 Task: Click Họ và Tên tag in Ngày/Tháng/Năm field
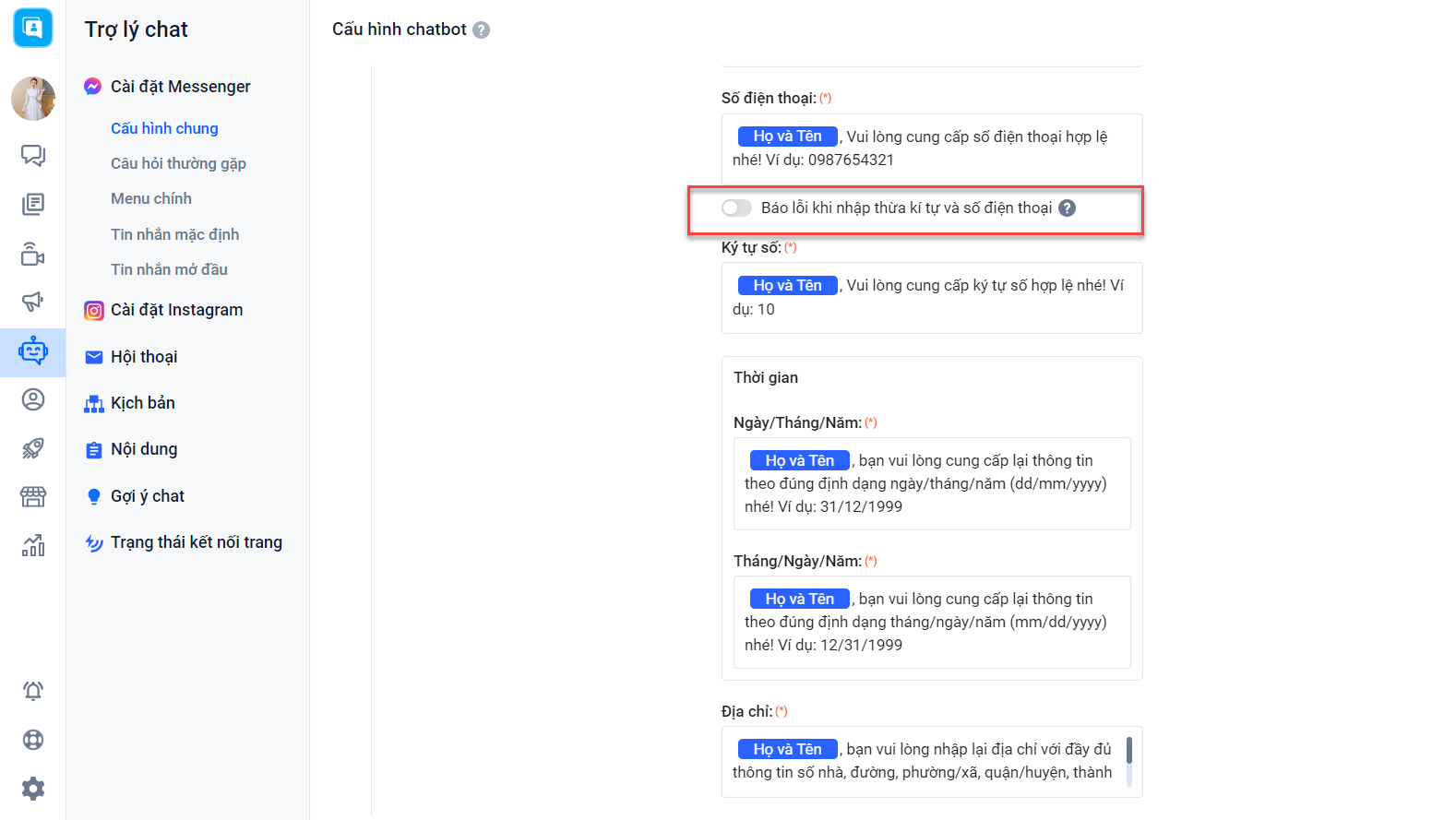click(799, 460)
